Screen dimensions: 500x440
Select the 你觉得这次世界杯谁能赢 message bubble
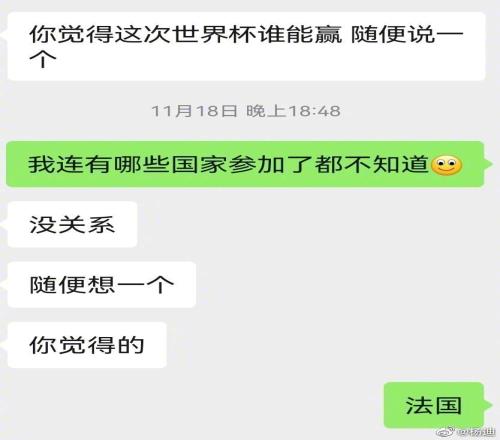pos(246,46)
